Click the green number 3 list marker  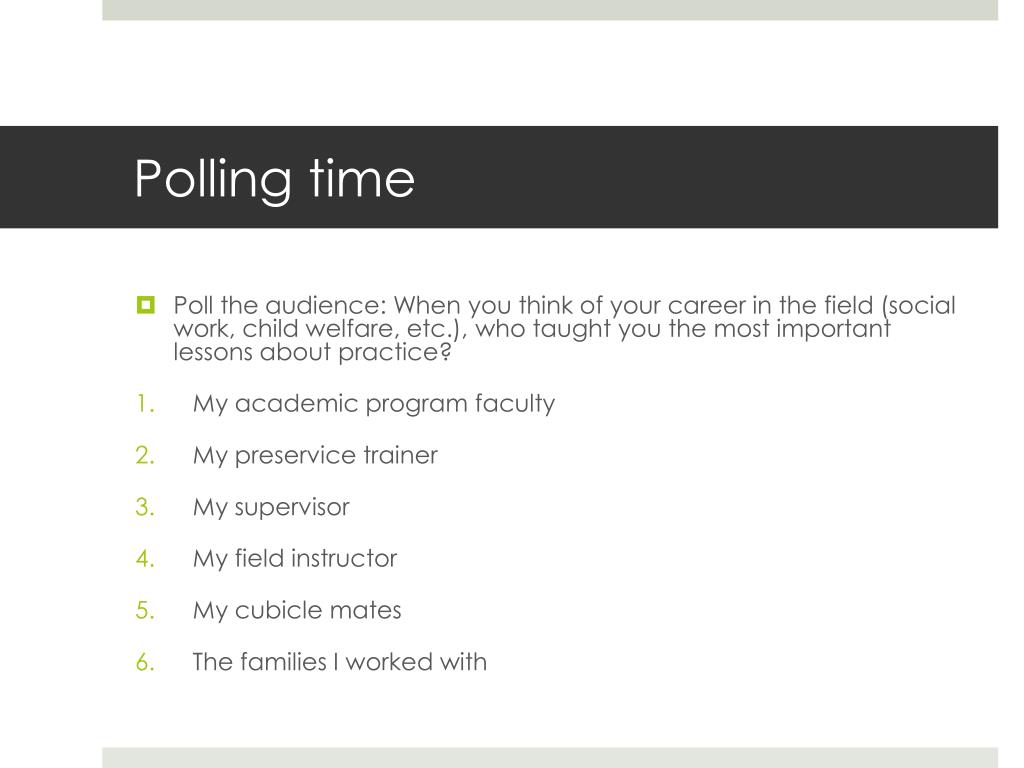tap(145, 507)
